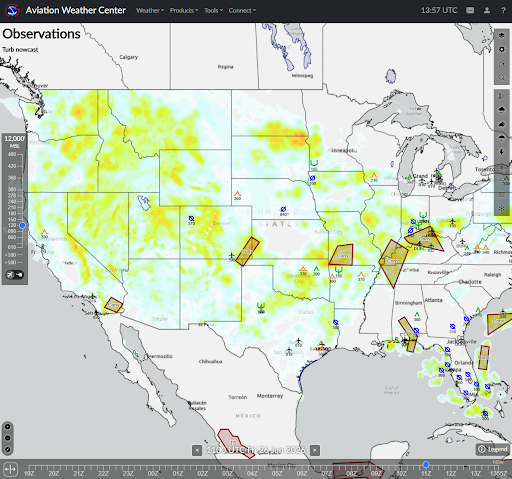512x479 pixels.
Task: Select the <180 altitude band option
Action: tap(10, 255)
